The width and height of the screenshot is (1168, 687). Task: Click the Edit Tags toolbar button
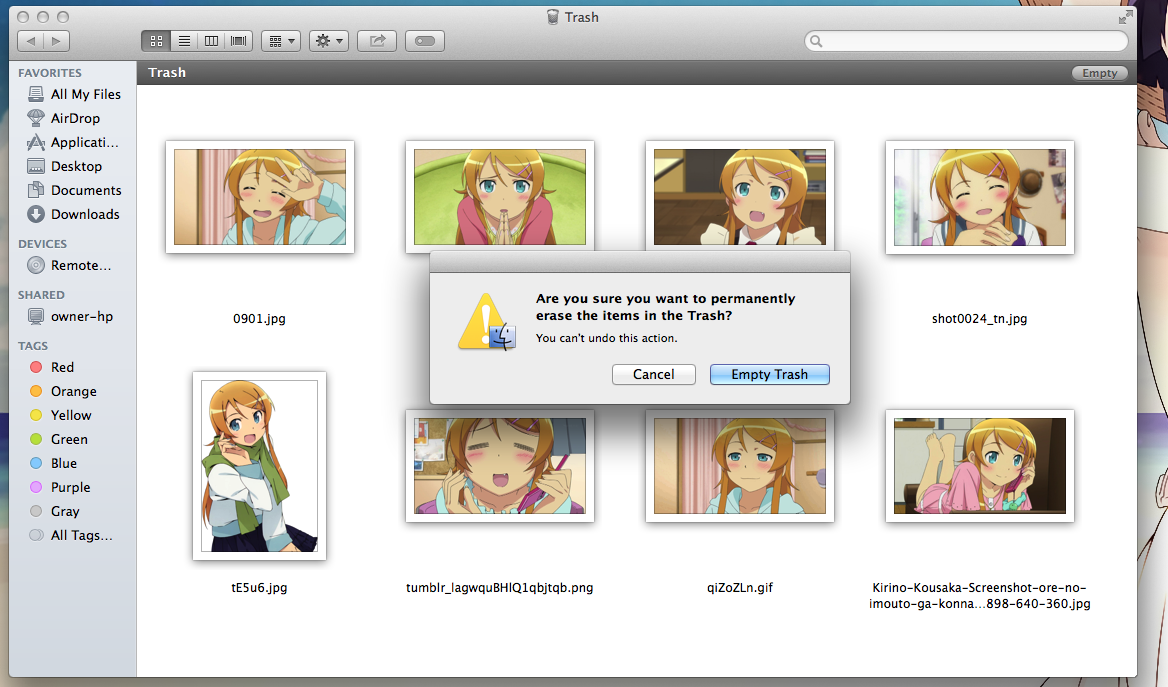click(425, 41)
